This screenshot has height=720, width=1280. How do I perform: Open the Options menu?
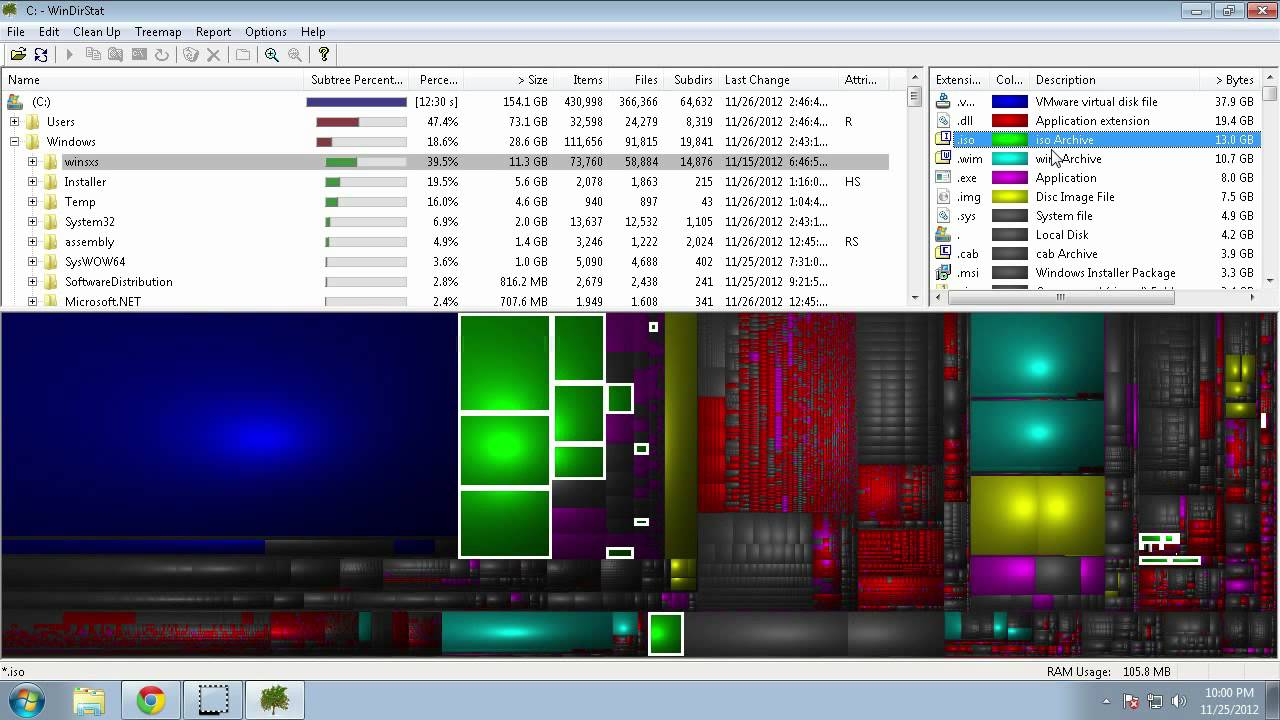tap(266, 32)
